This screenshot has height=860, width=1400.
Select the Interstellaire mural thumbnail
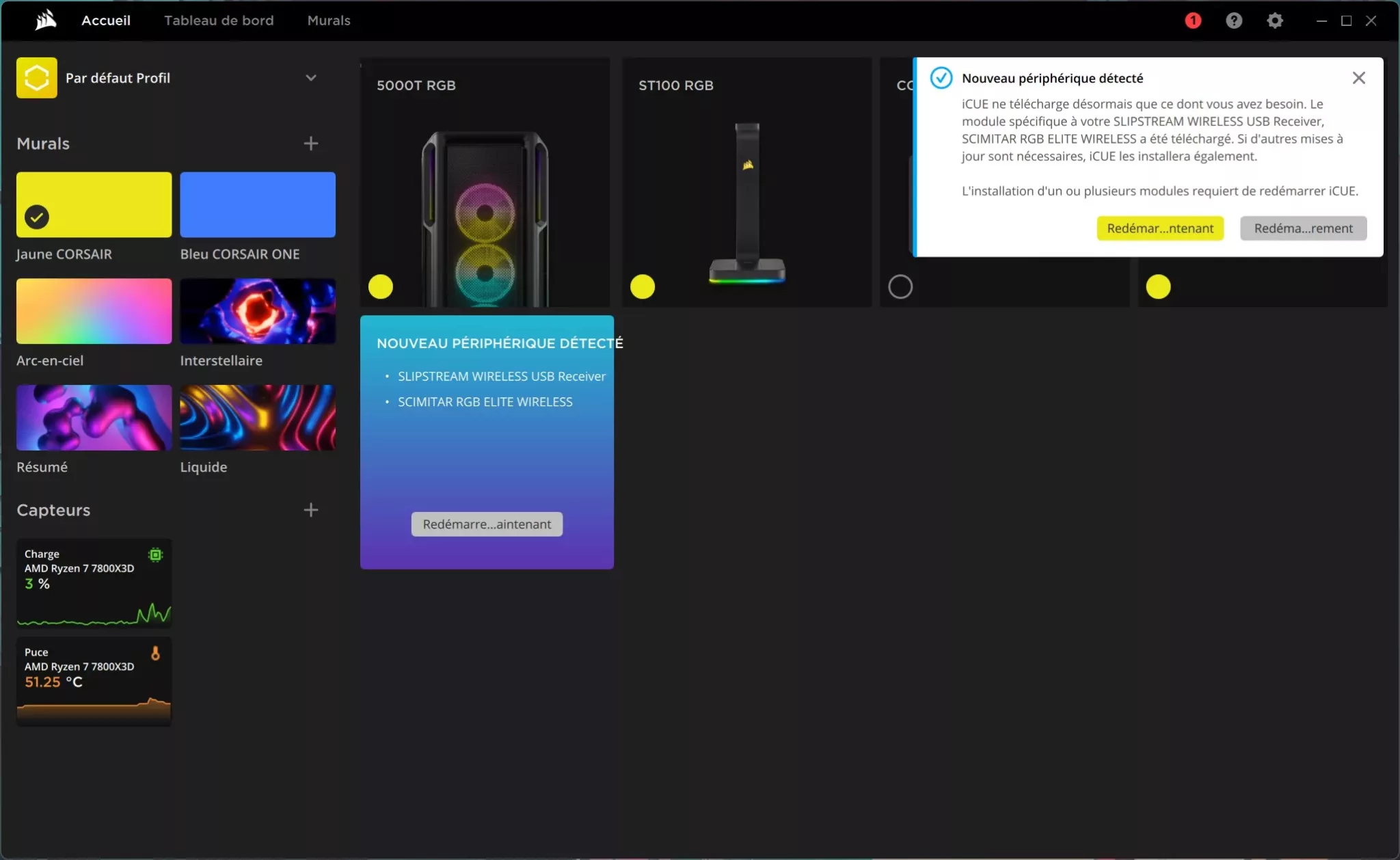point(258,311)
